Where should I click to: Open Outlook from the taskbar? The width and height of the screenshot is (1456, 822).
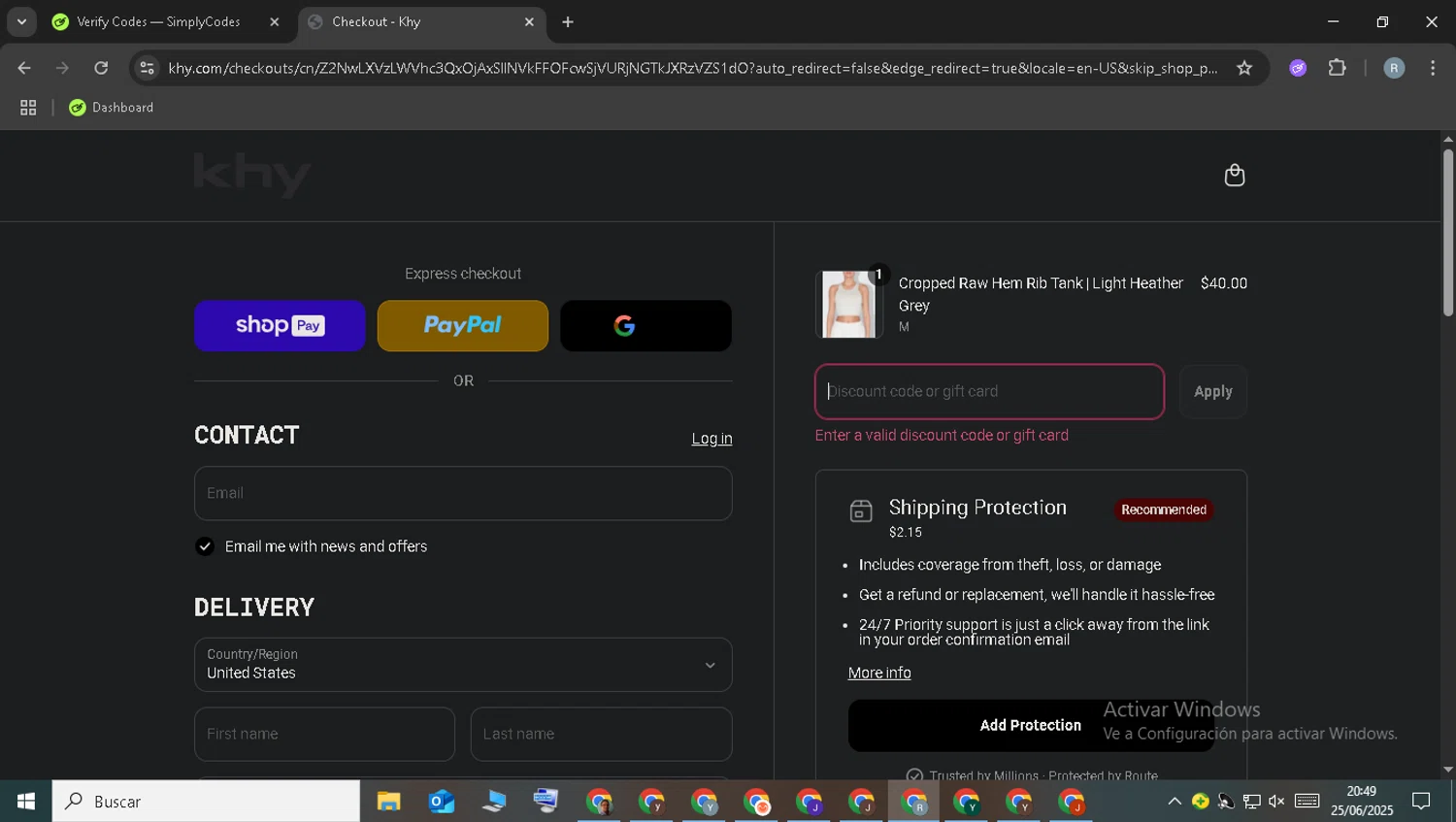pyautogui.click(x=442, y=802)
